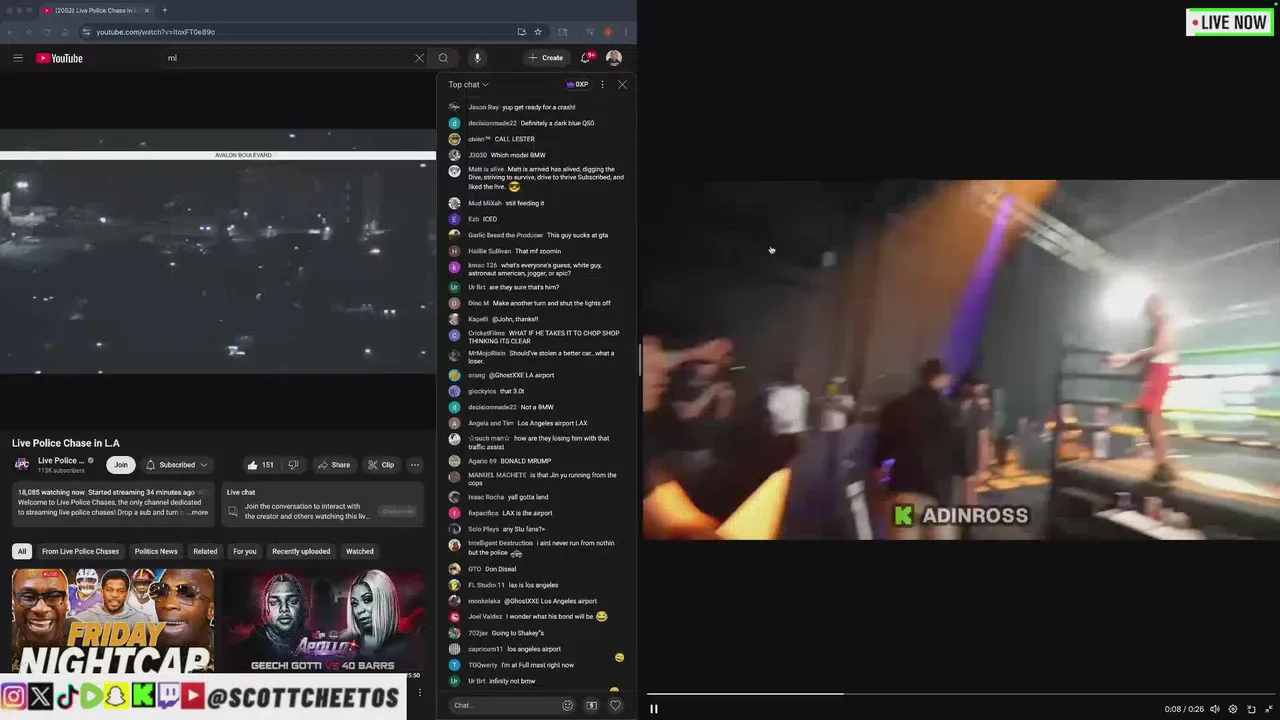Expand the description with ...more
This screenshot has width=1280, height=720.
(198, 512)
